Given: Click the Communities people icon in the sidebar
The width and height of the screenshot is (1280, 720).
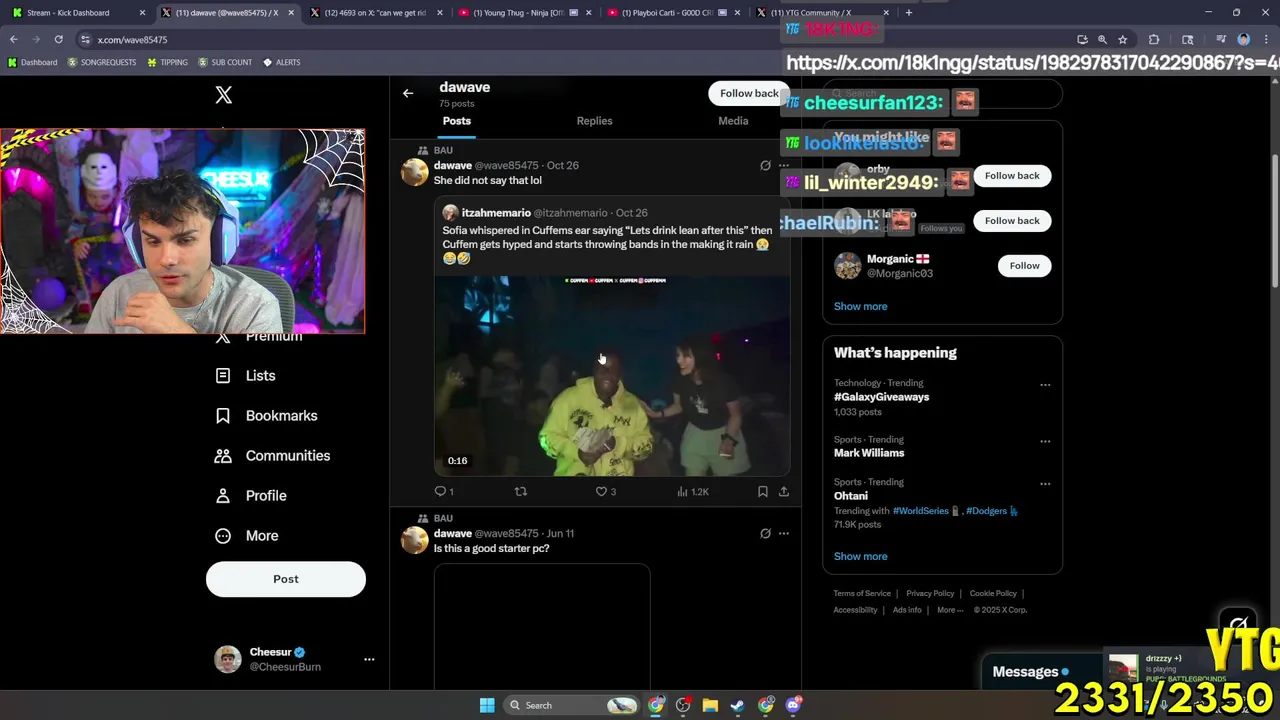Looking at the screenshot, I should tap(223, 455).
